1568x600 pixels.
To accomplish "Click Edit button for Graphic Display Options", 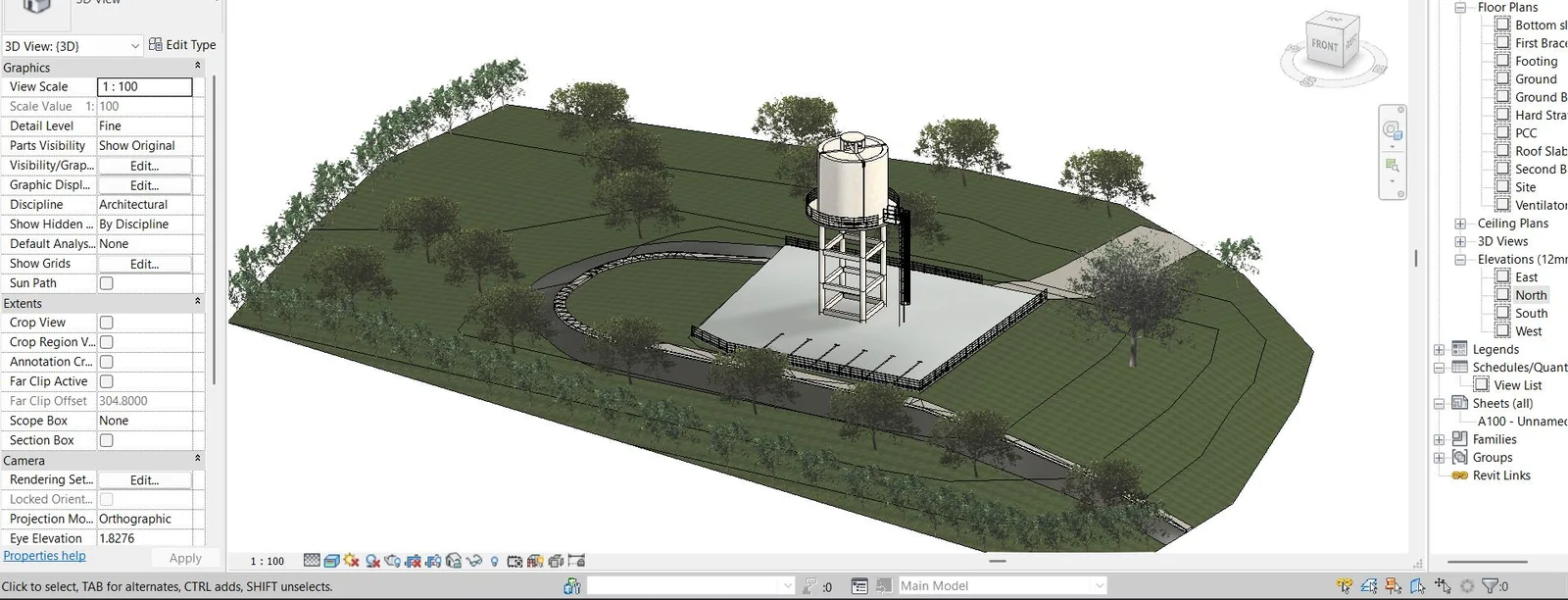I will [144, 185].
